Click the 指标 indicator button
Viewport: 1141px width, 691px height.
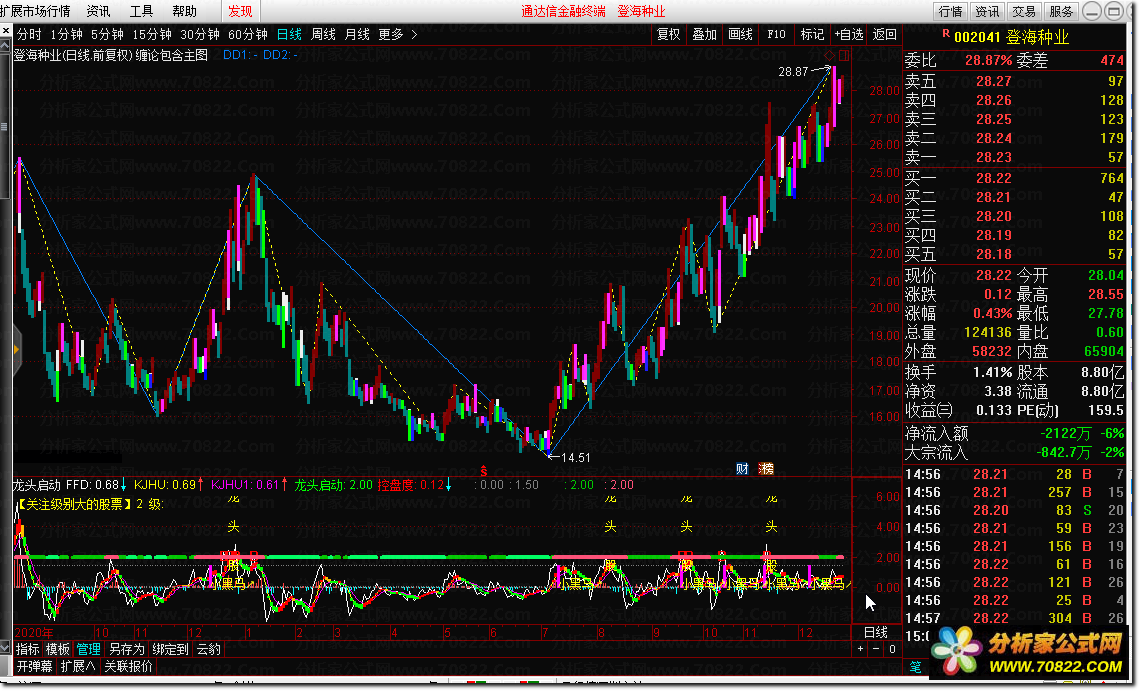(x=28, y=649)
